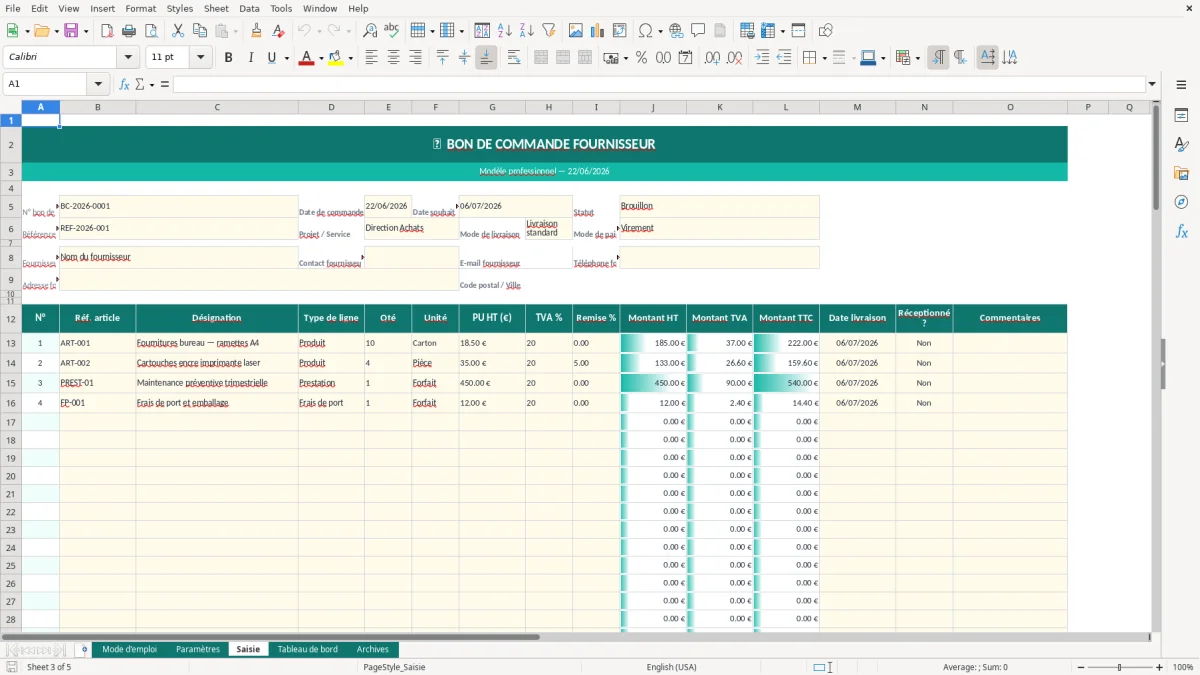The height and width of the screenshot is (675, 1200).
Task: Open the sidebar Properties panel icon
Action: (x=1181, y=116)
